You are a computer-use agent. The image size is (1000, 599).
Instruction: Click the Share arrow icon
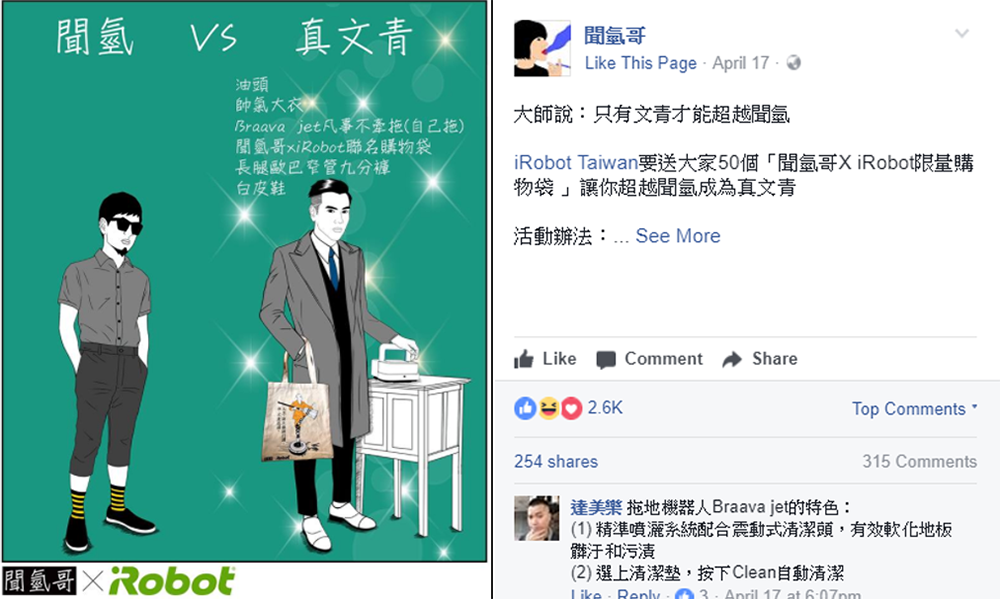(732, 359)
